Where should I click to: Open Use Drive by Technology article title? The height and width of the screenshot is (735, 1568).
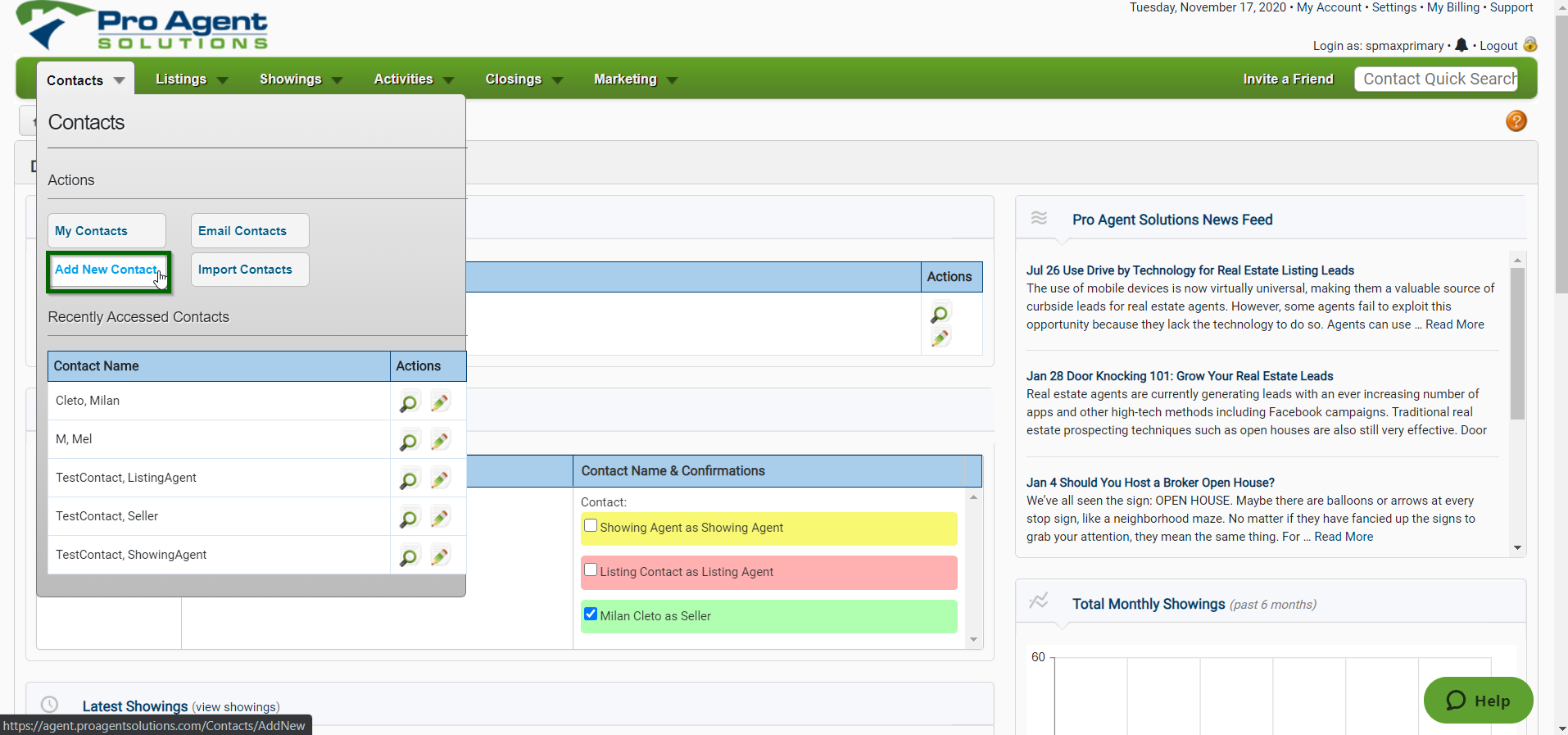(1190, 270)
